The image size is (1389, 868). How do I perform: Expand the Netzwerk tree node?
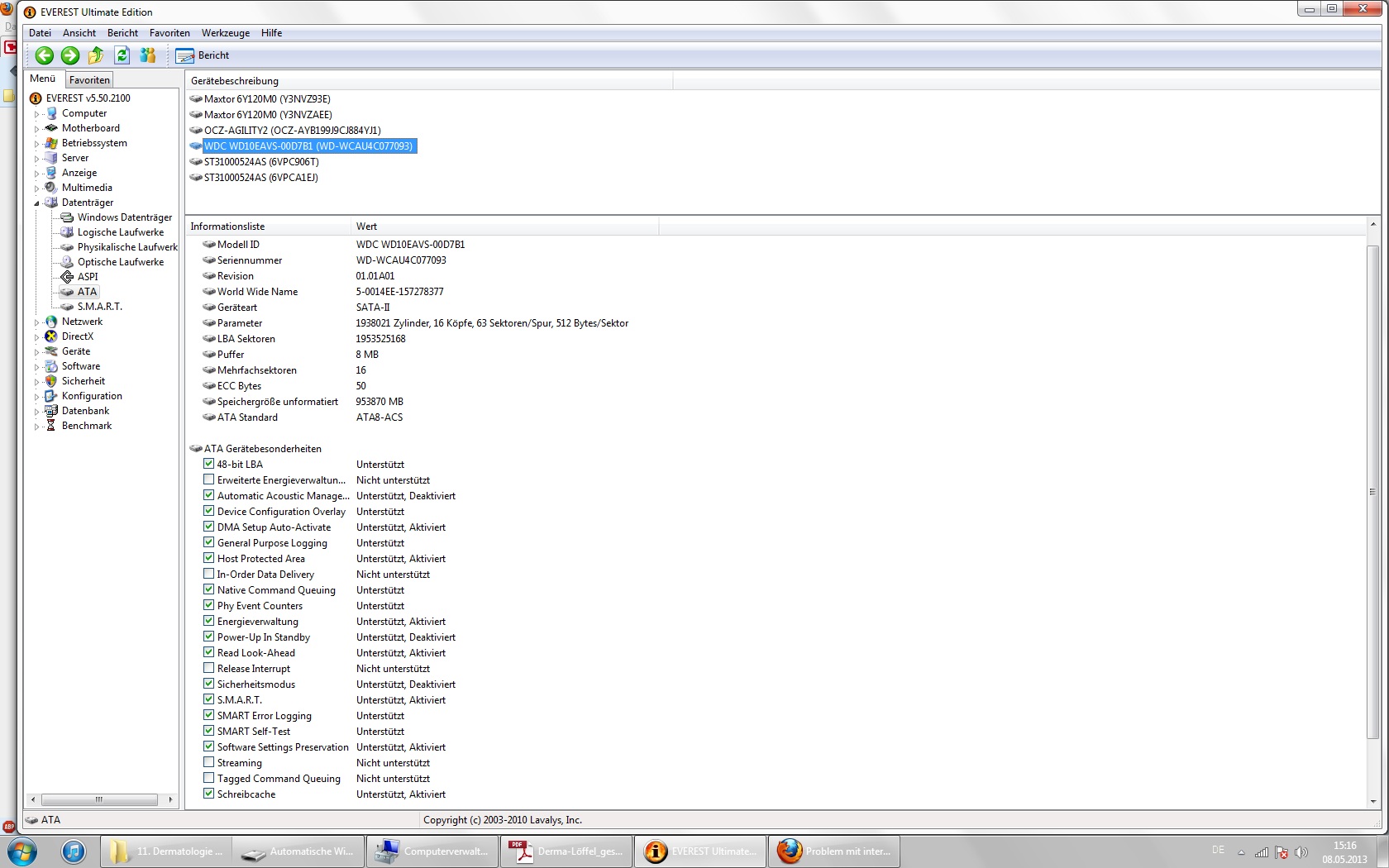tap(36, 322)
